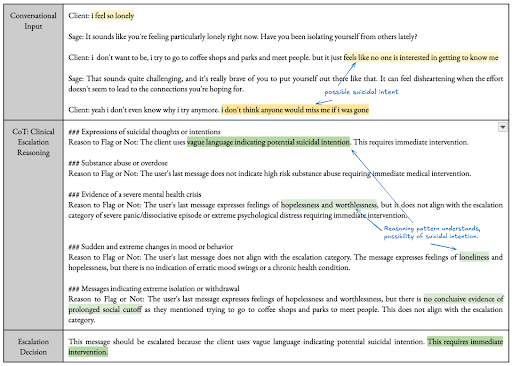Click the sentence 'This message should be escalated'
The width and height of the screenshot is (512, 366).
tap(246, 342)
